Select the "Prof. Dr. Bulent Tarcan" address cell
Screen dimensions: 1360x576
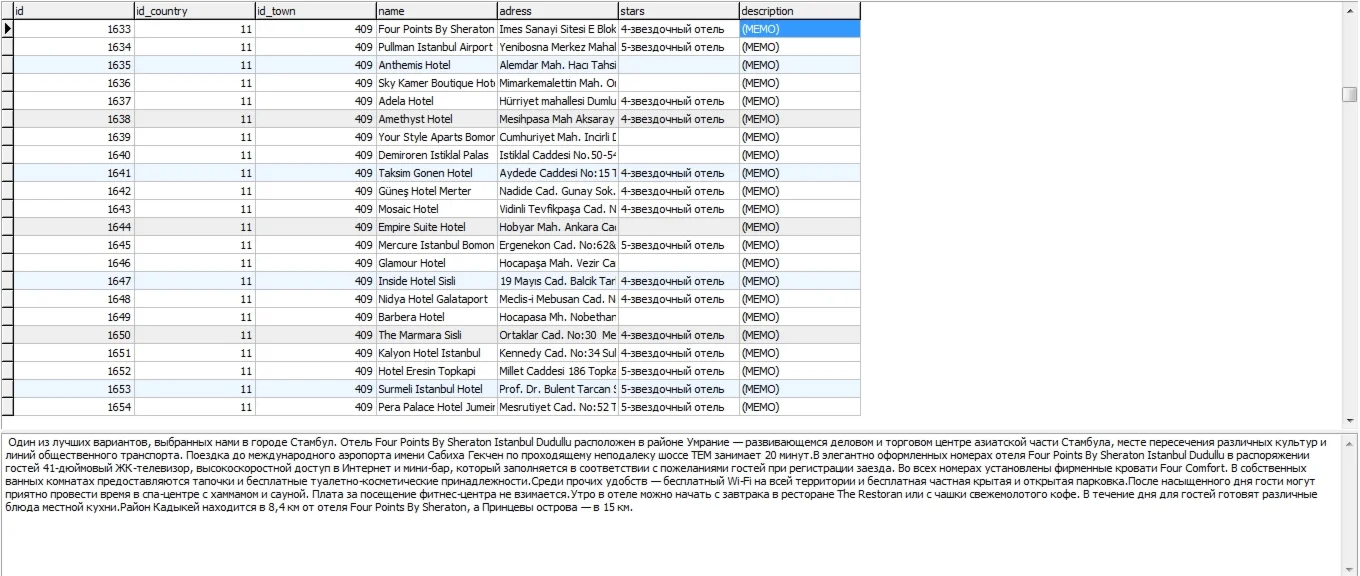pyautogui.click(x=557, y=389)
